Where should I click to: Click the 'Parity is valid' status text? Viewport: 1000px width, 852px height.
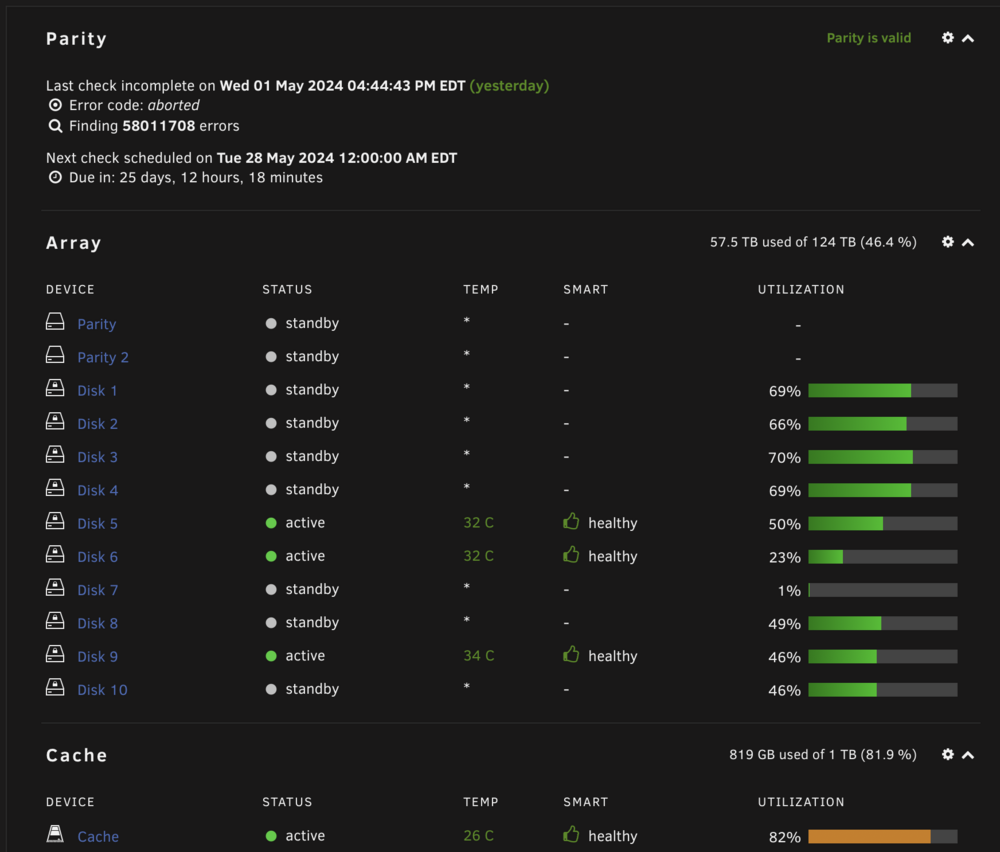coord(869,38)
